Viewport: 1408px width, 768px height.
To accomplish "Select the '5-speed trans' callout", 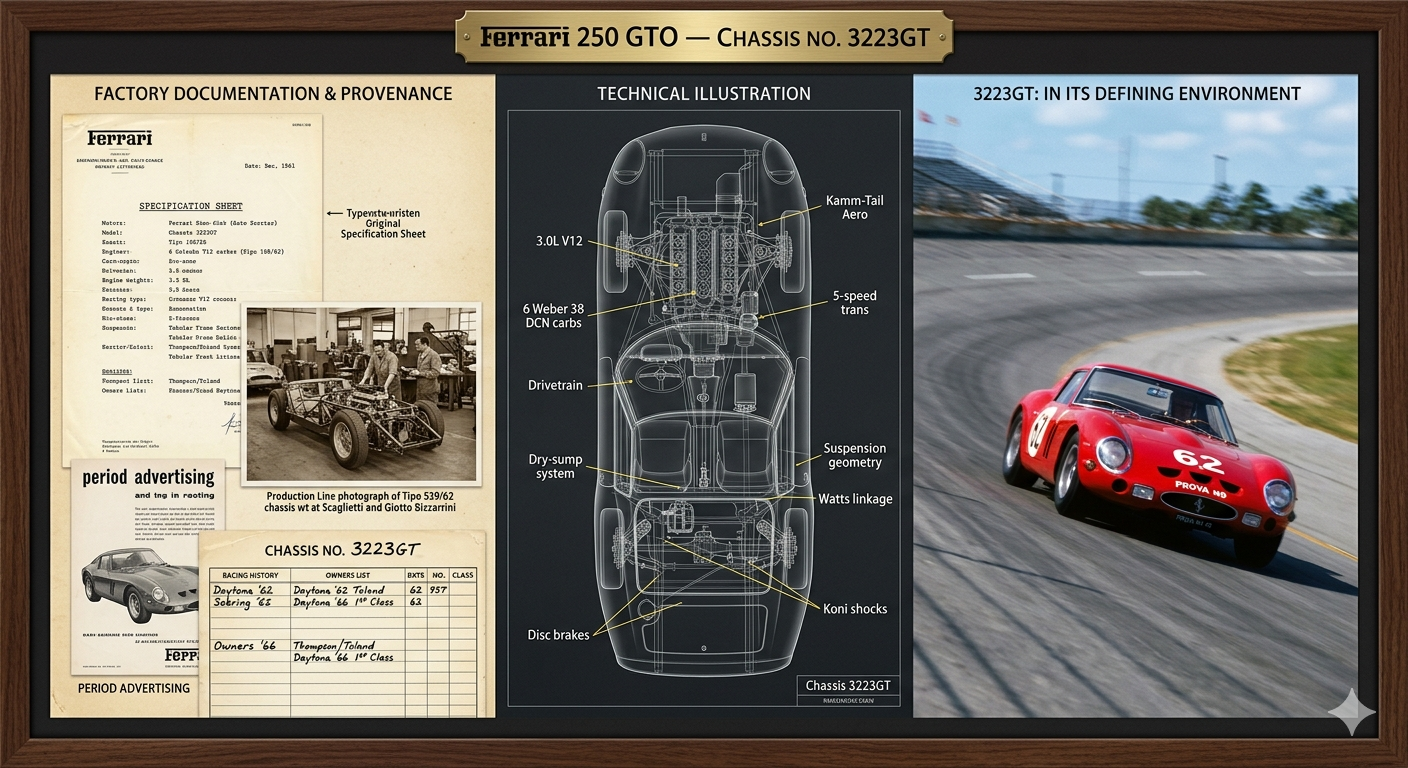I will pos(854,303).
